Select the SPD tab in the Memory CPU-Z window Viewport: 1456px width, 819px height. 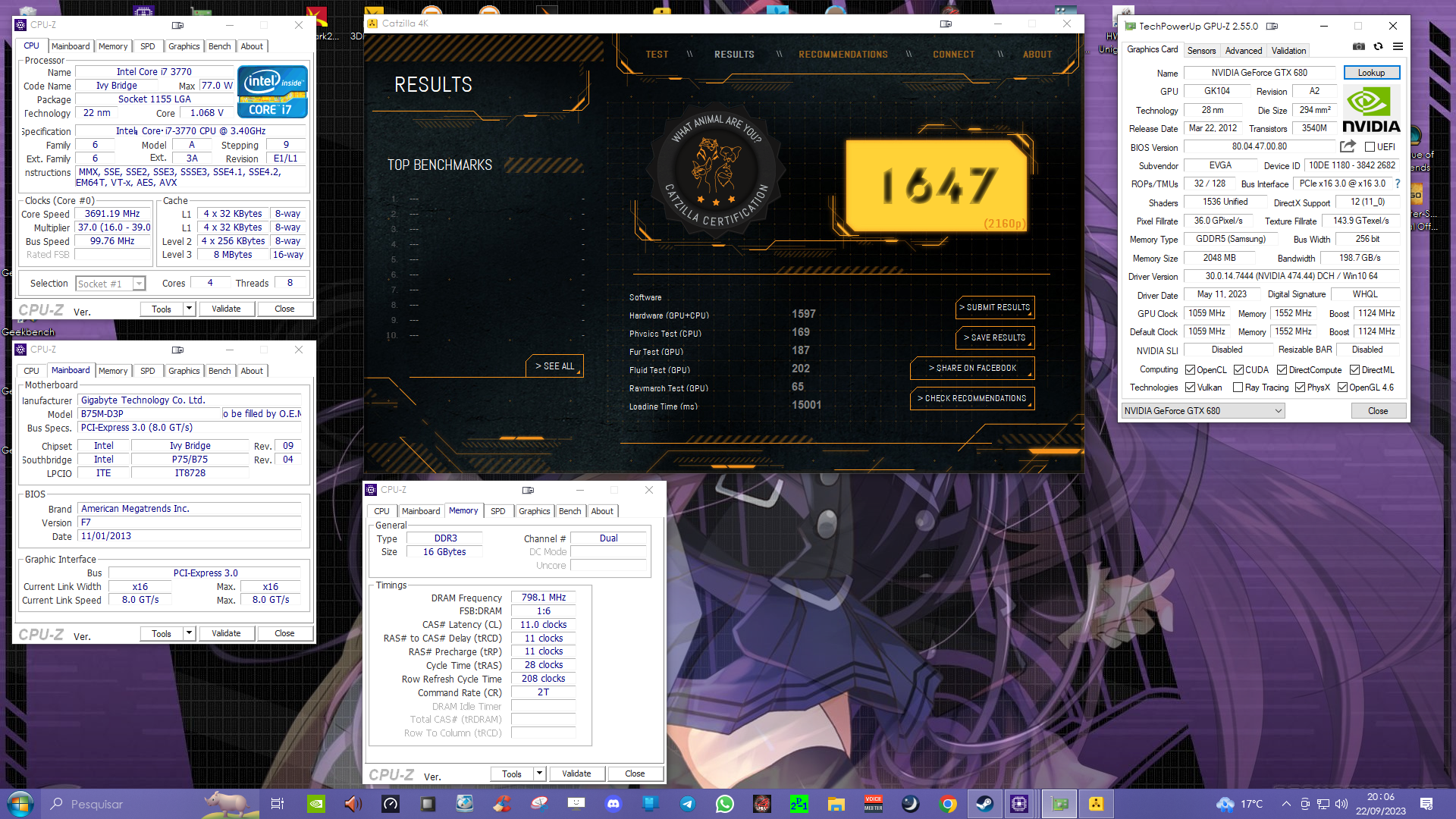point(497,511)
